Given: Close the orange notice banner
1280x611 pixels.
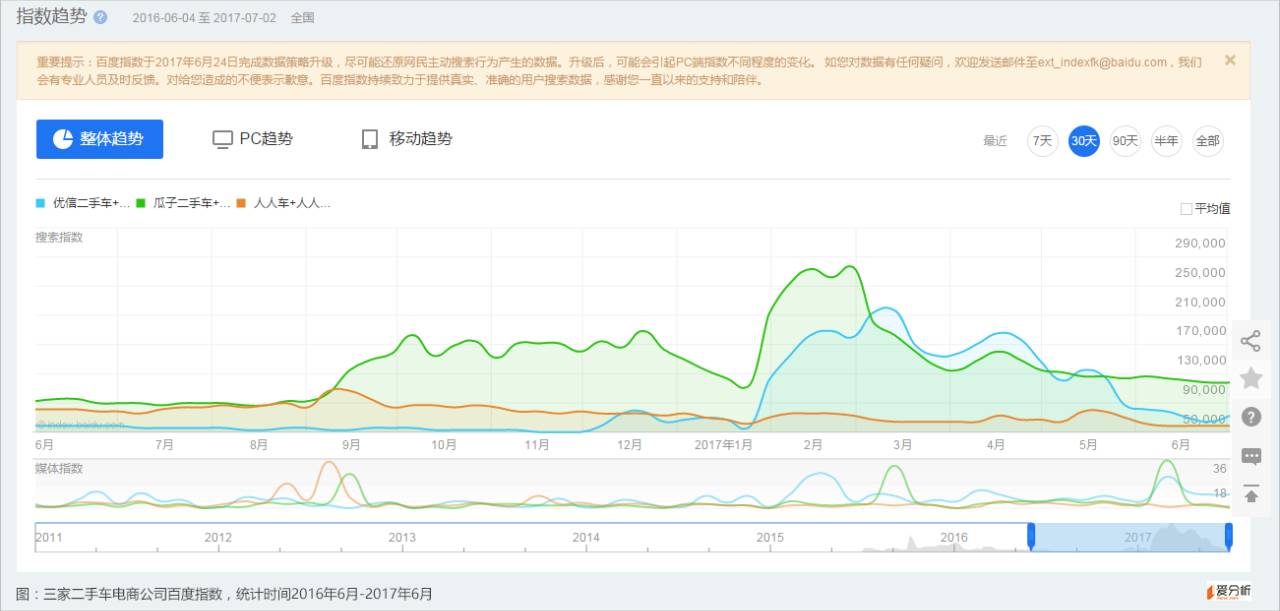Looking at the screenshot, I should pyautogui.click(x=1230, y=60).
